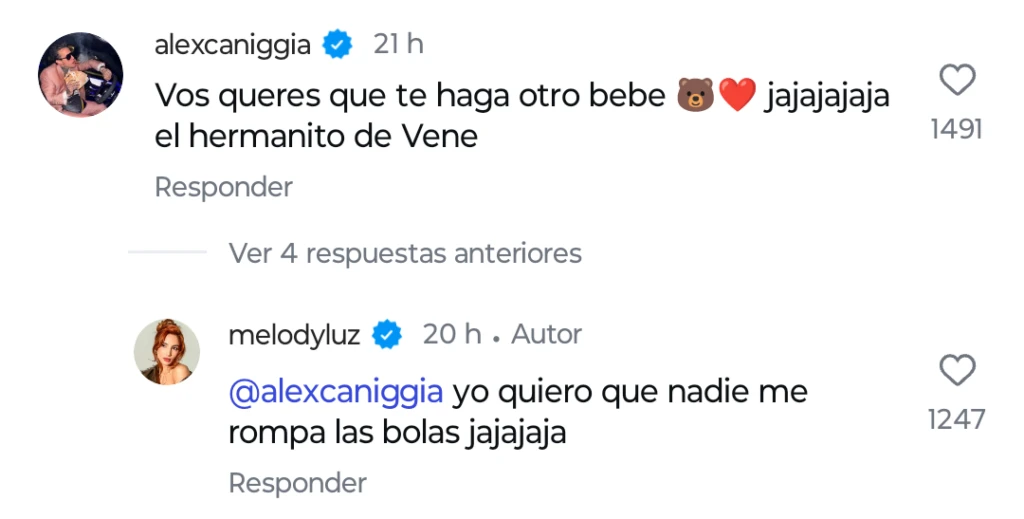1024x519 pixels.
Task: Reply to alexcaniggia's comment via Responder
Action: click(x=223, y=187)
